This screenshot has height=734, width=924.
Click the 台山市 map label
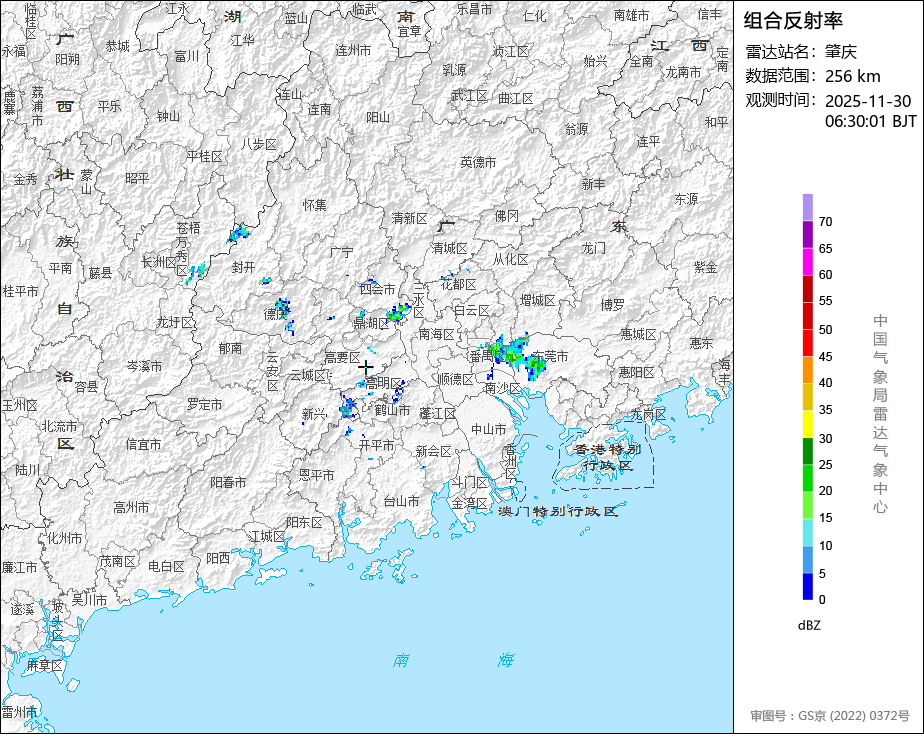tap(401, 501)
